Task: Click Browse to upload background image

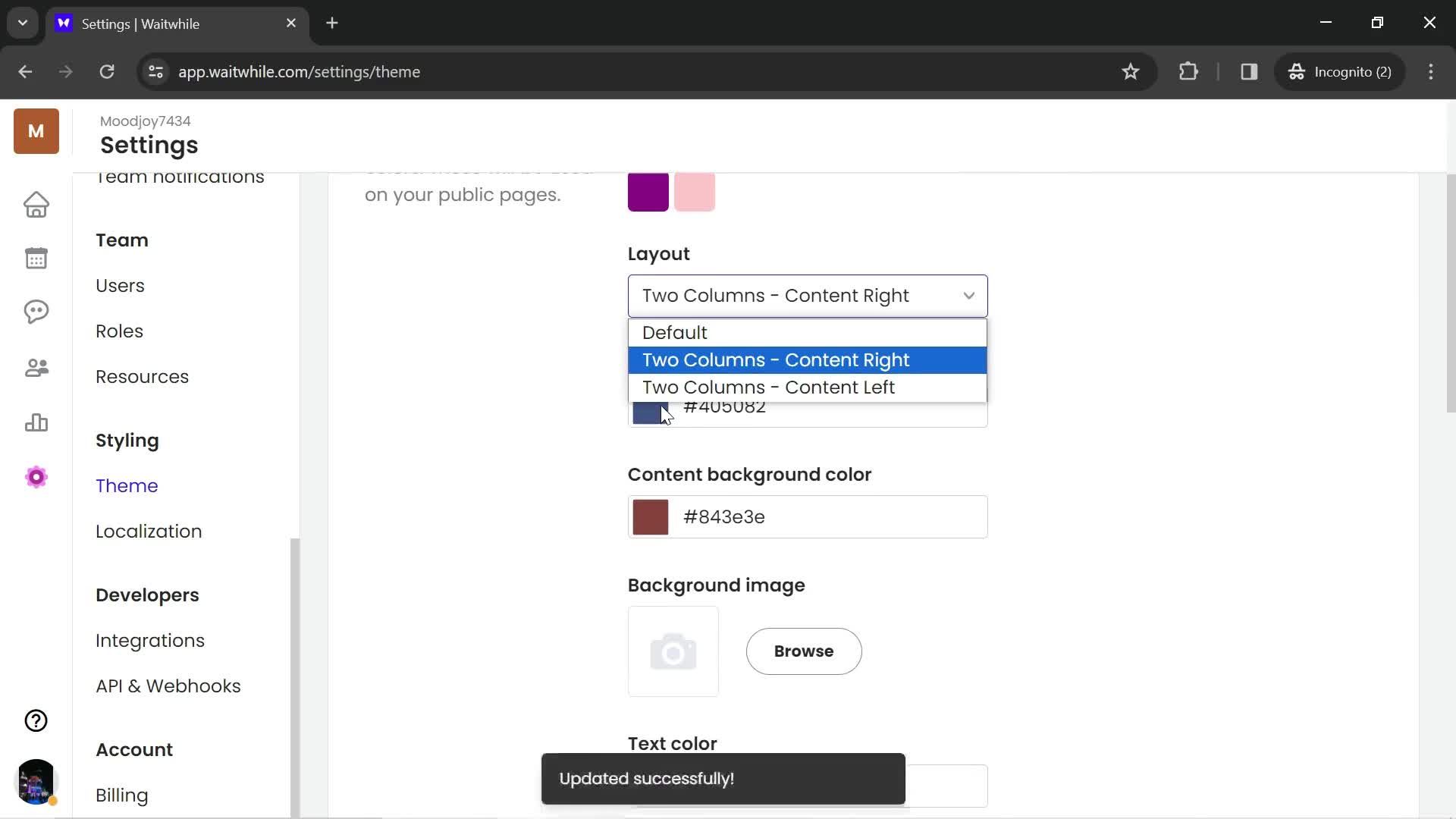Action: (805, 651)
